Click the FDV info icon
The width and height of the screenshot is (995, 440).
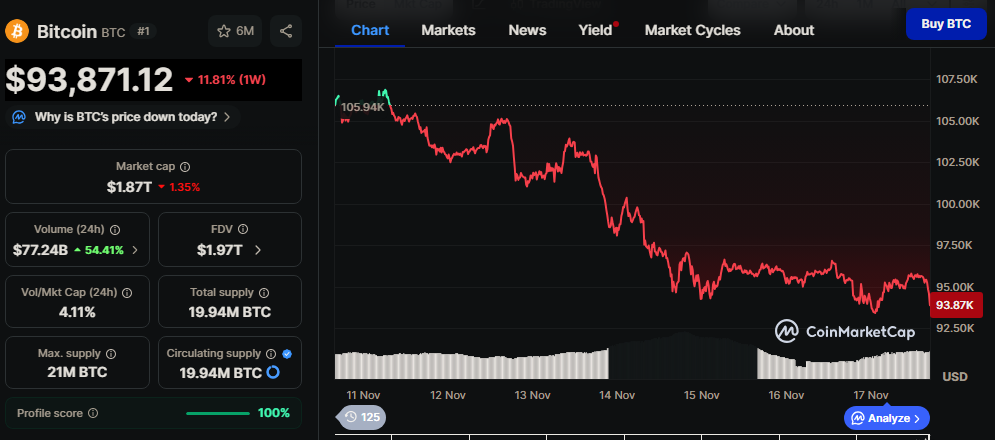[238, 230]
